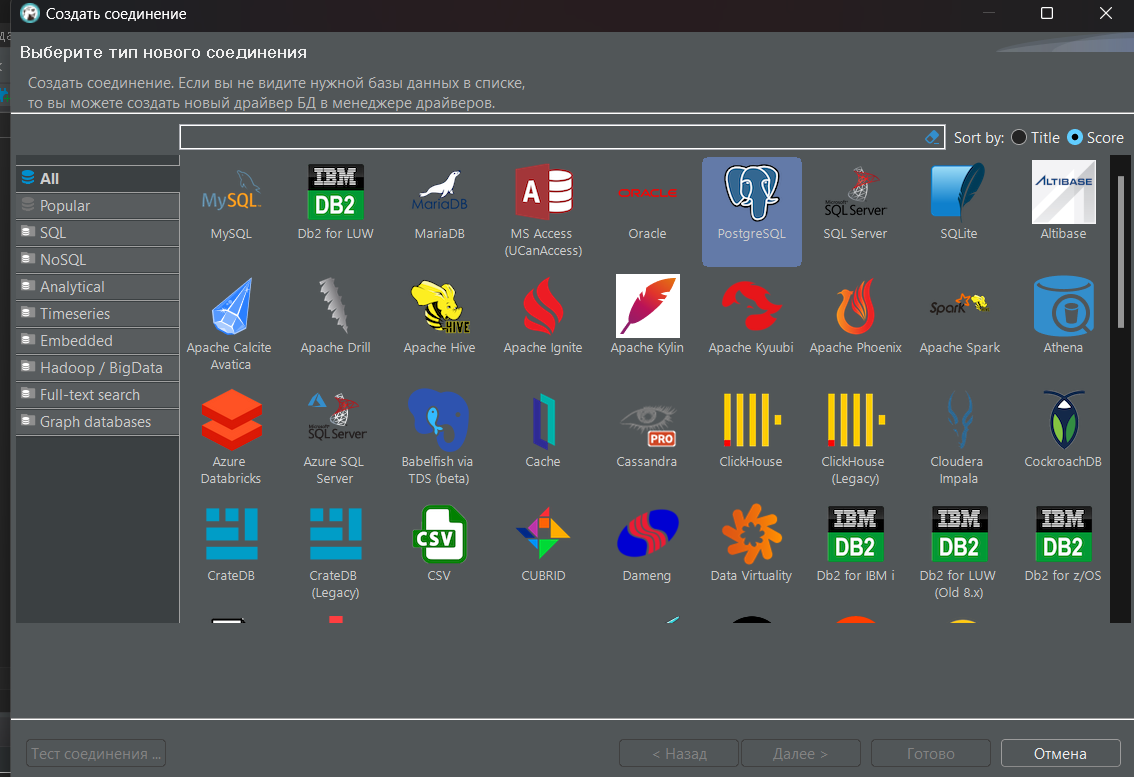Open Full-text search category

(x=98, y=395)
